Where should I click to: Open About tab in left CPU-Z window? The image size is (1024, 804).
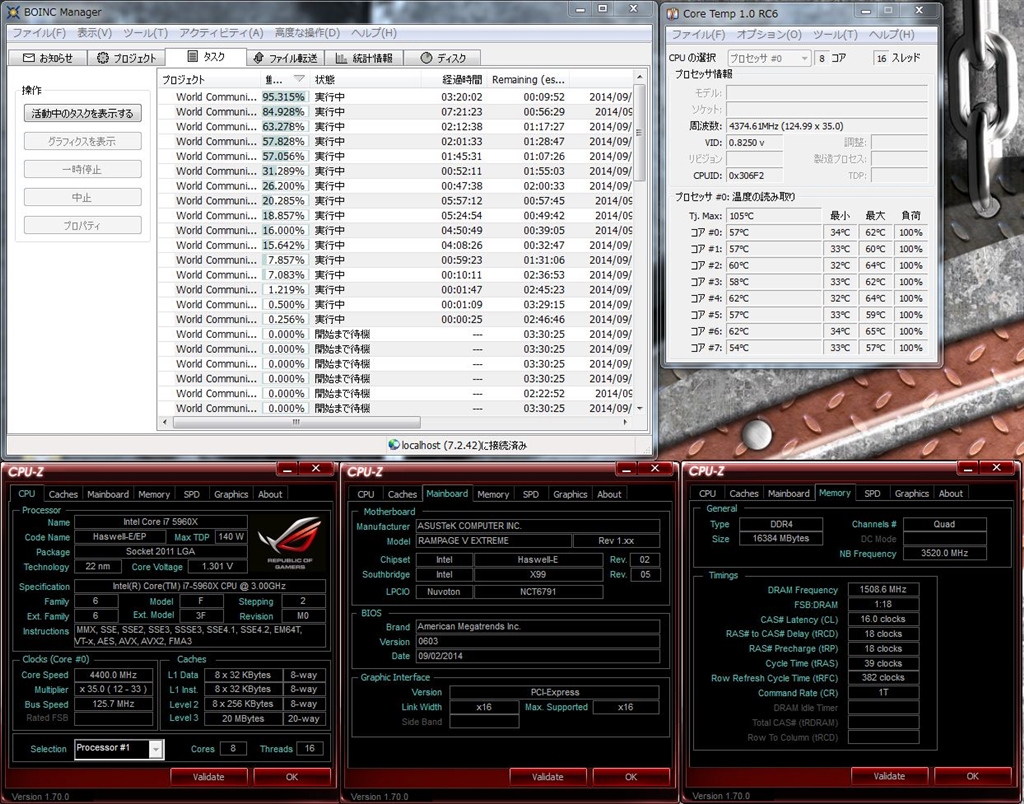[x=270, y=494]
